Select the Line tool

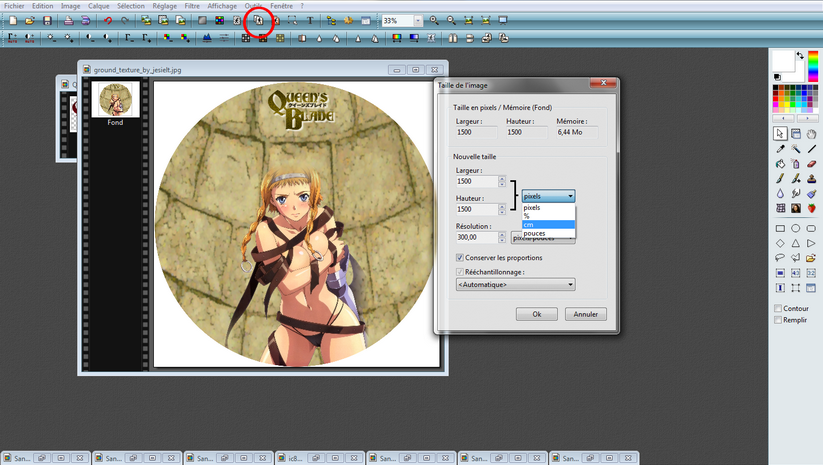click(x=811, y=149)
